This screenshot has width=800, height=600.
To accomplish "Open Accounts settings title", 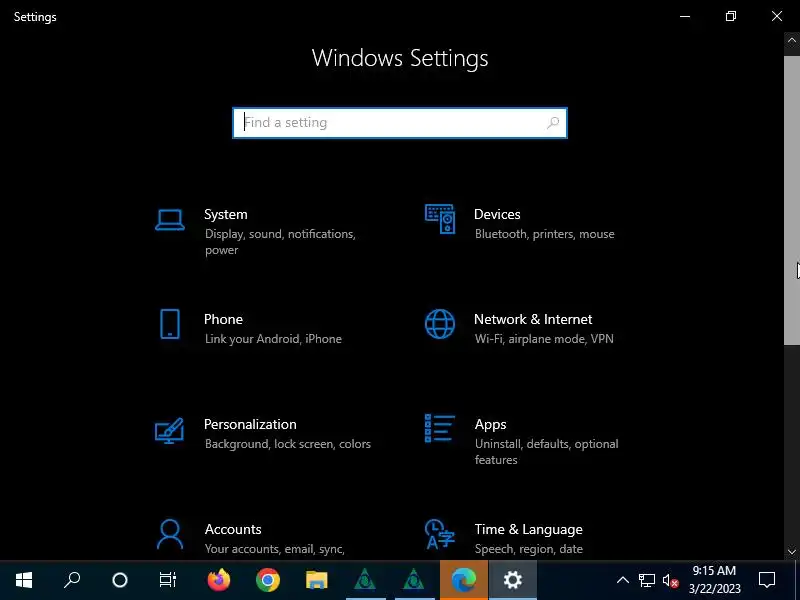I will point(233,529).
